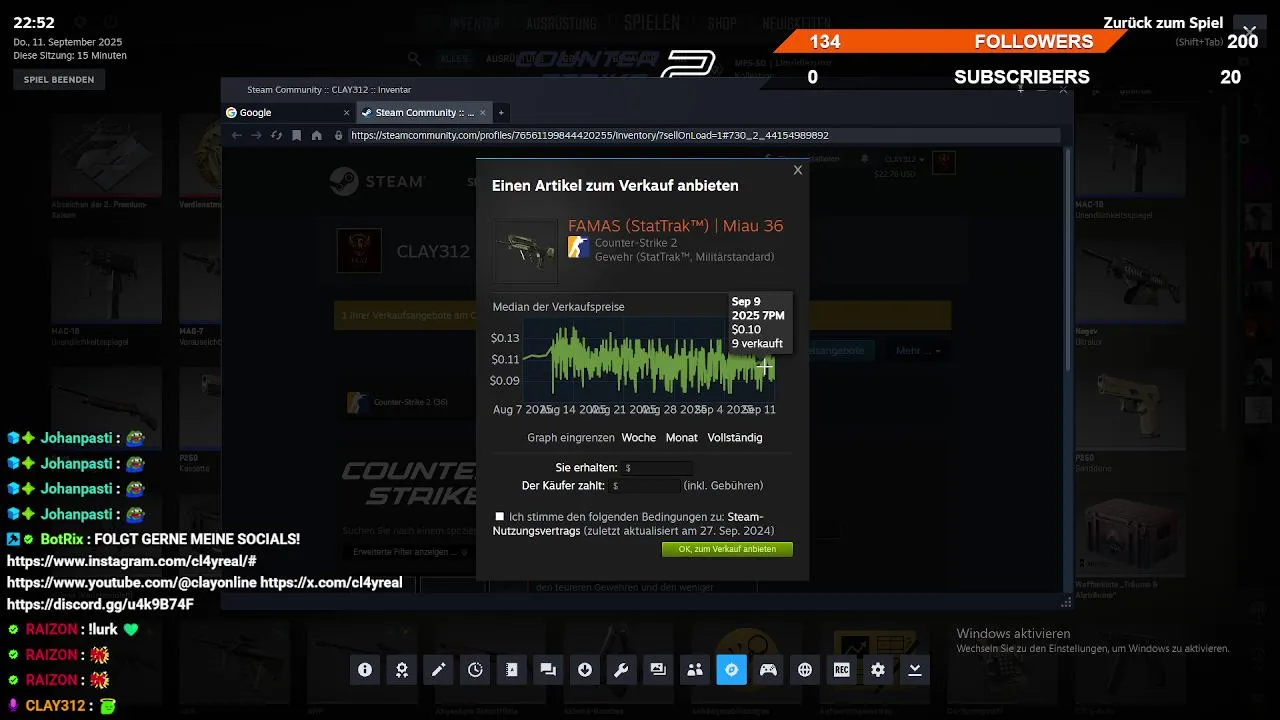Open the Mehr dropdown on inventory page
Viewport: 1280px width, 720px height.
coord(918,350)
